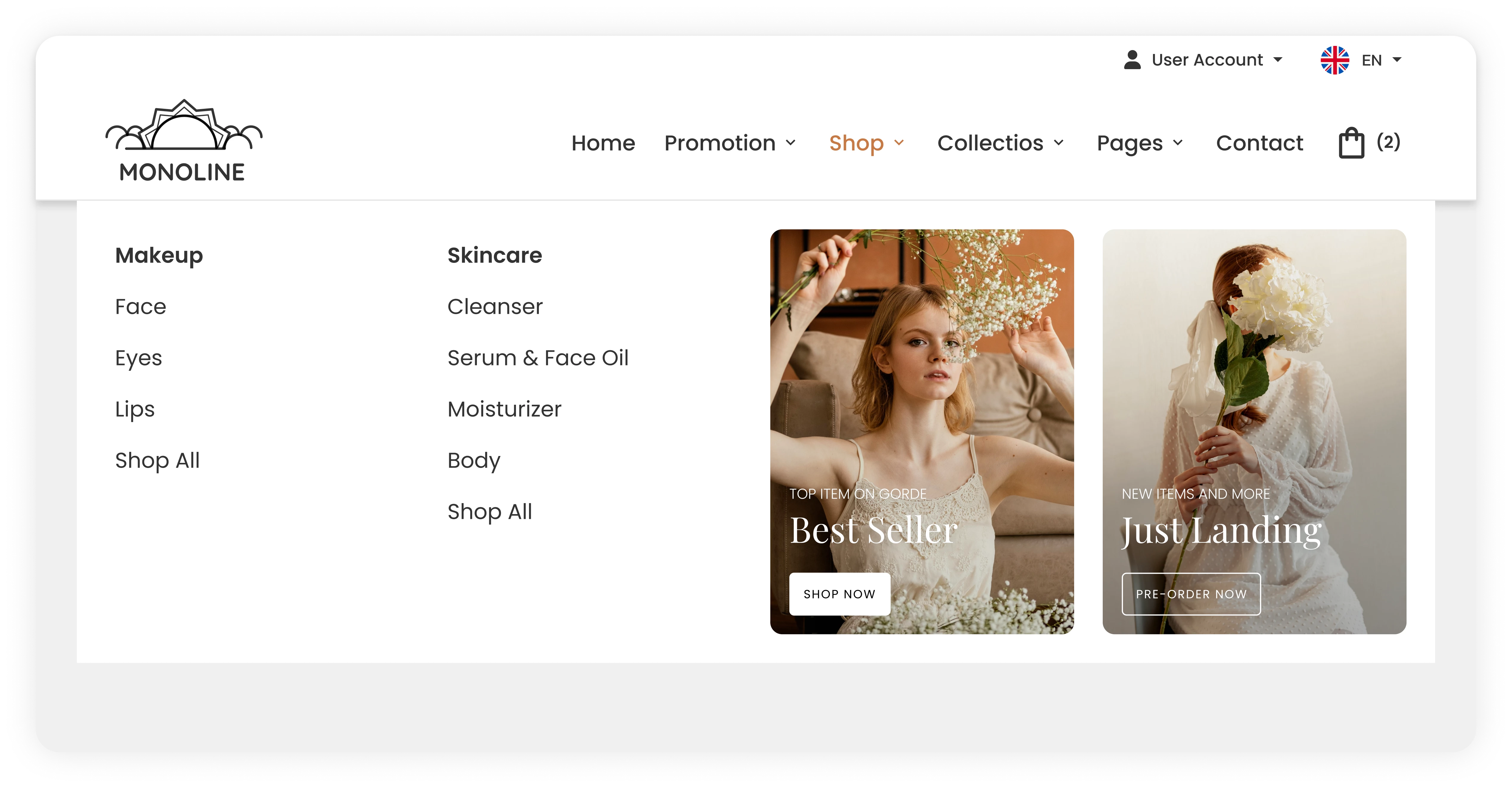Click the cart count (2)

coord(1389,142)
